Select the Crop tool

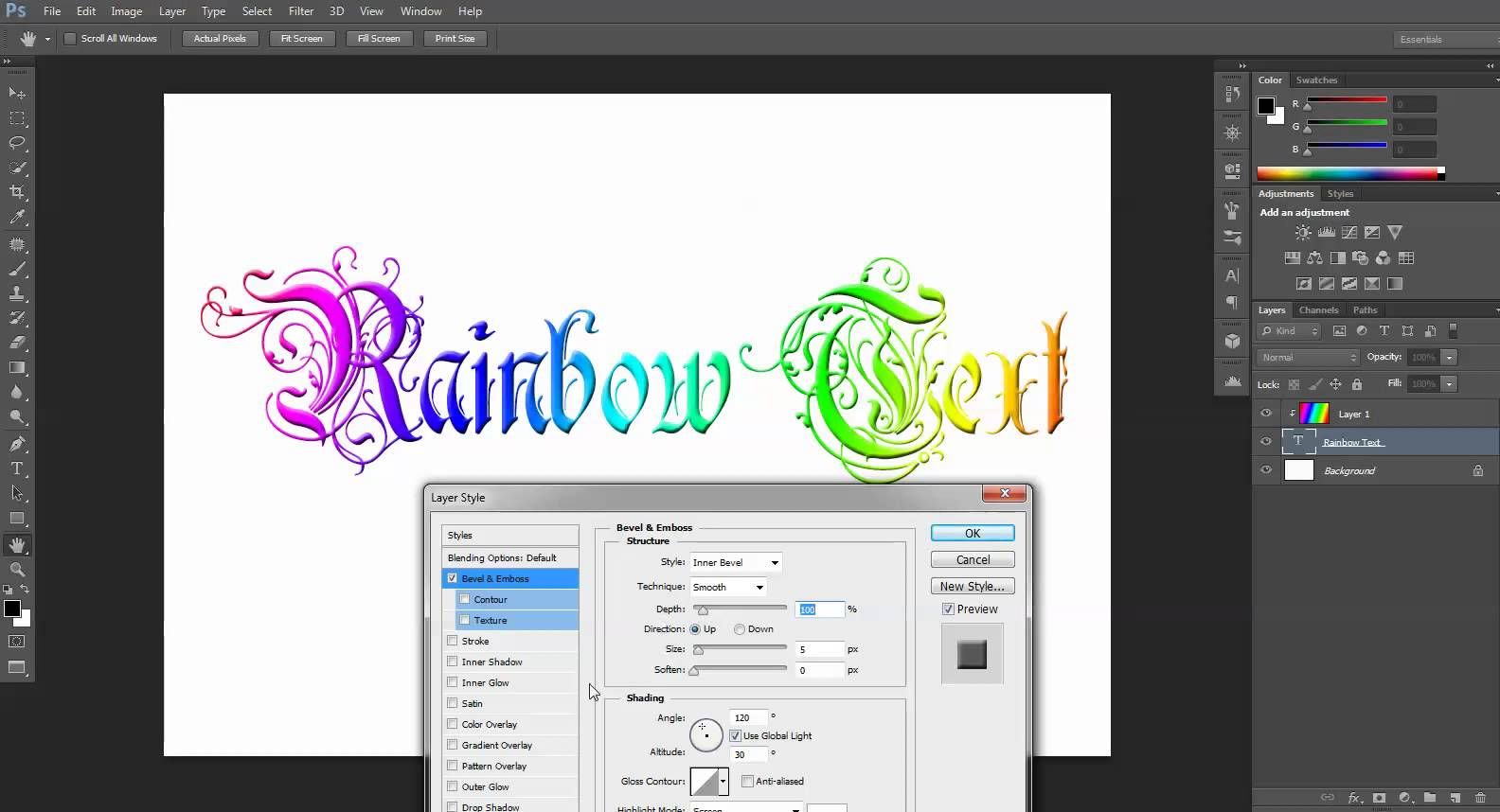(x=17, y=192)
